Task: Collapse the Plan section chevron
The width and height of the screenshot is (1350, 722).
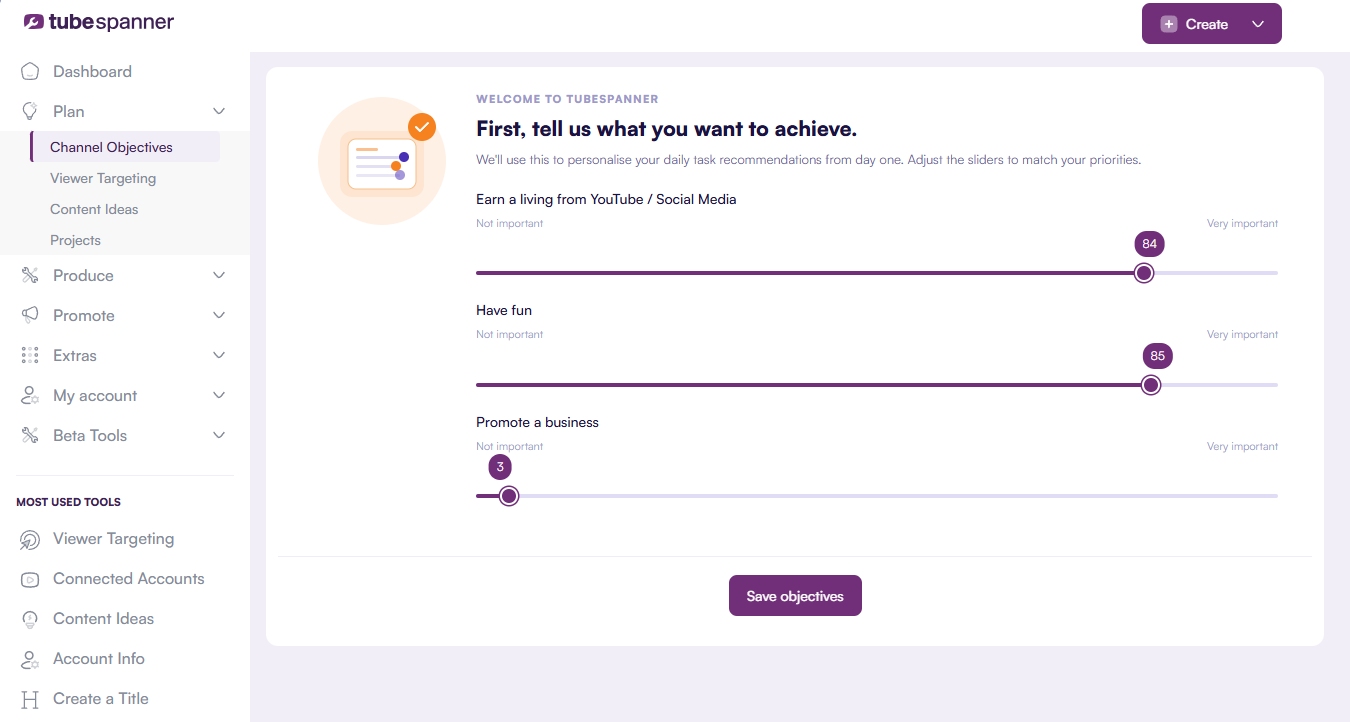Action: coord(219,111)
